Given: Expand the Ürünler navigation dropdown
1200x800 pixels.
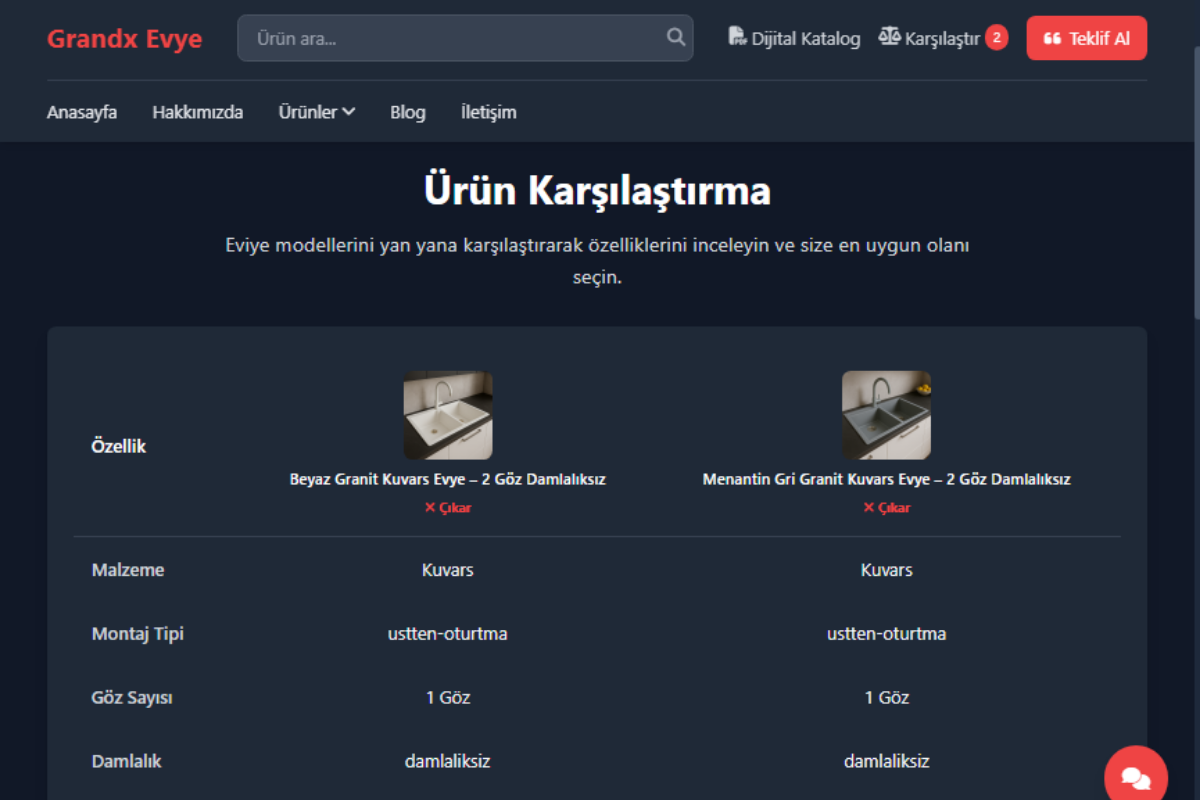Looking at the screenshot, I should click(316, 112).
